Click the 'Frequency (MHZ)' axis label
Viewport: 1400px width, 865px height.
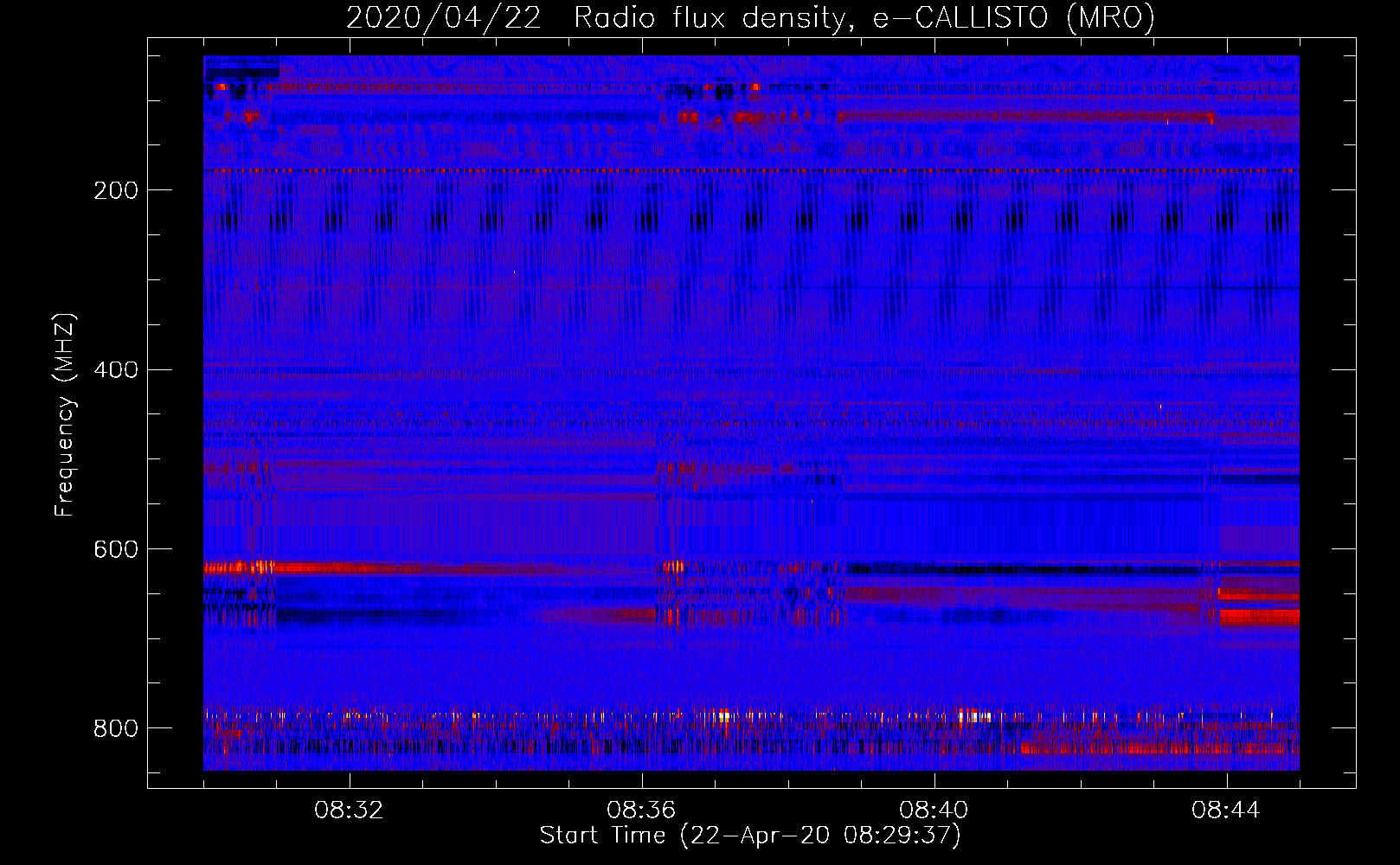coord(64,415)
